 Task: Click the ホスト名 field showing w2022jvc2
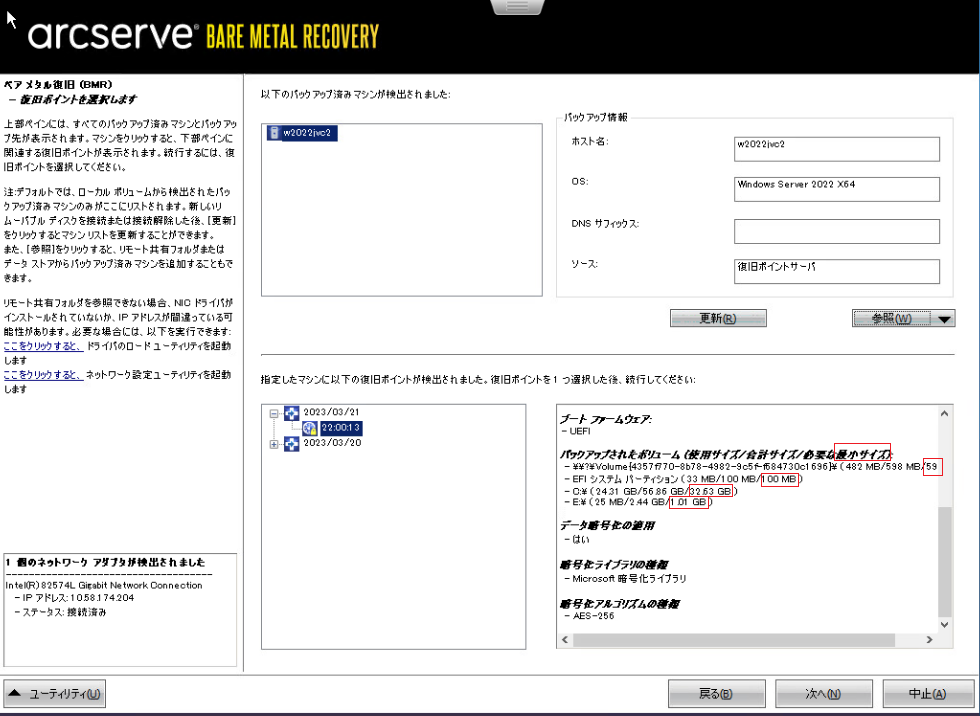point(836,149)
